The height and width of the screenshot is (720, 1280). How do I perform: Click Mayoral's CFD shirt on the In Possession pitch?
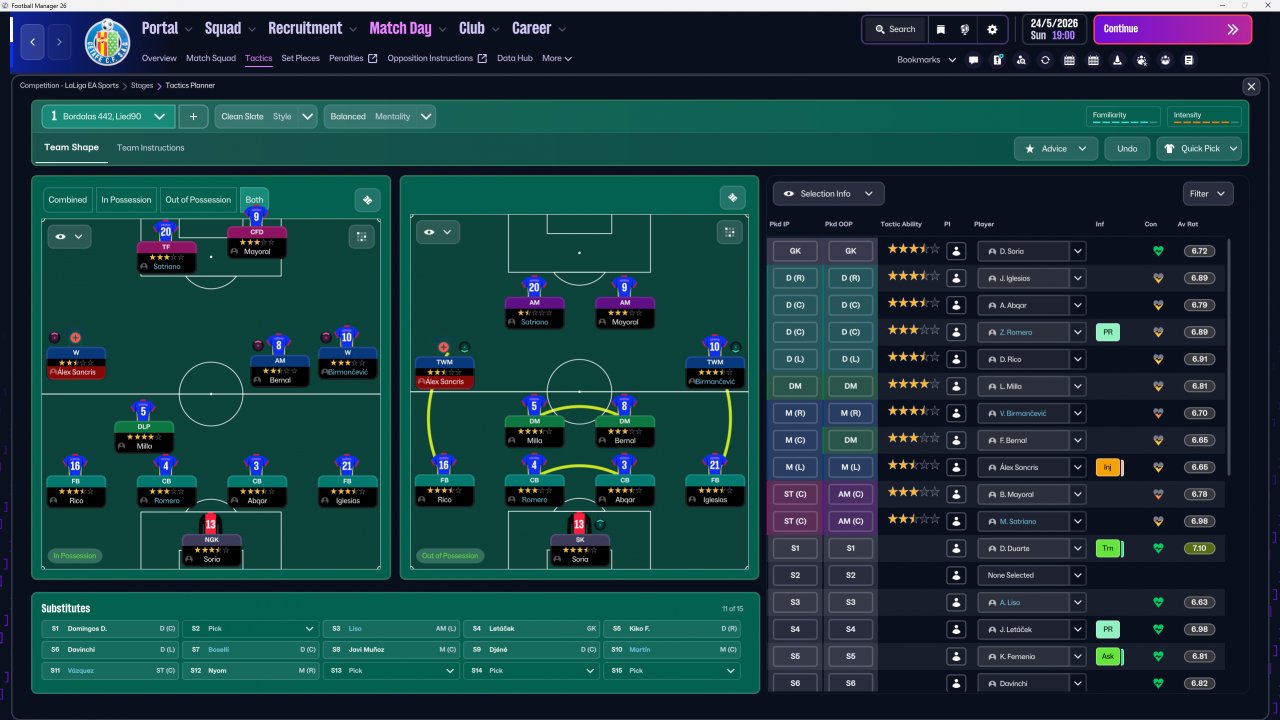[257, 216]
